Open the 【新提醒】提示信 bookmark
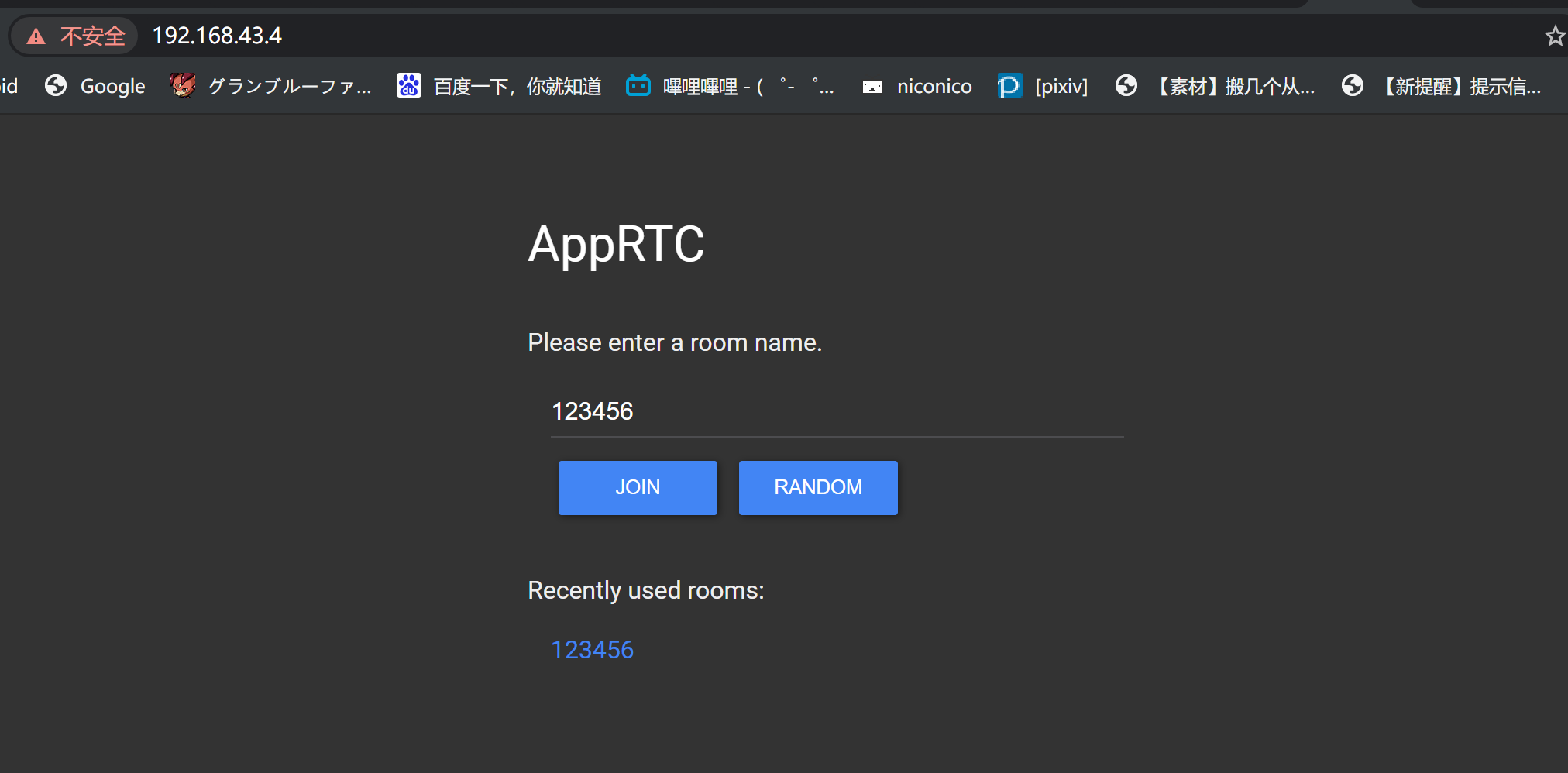This screenshot has height=773, width=1568. [1441, 86]
